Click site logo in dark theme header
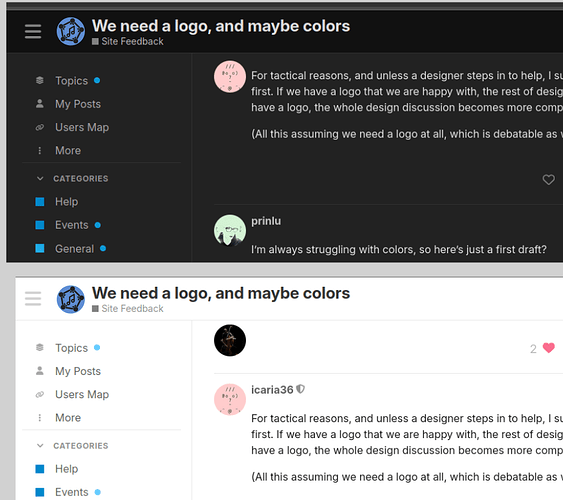 click(x=71, y=32)
